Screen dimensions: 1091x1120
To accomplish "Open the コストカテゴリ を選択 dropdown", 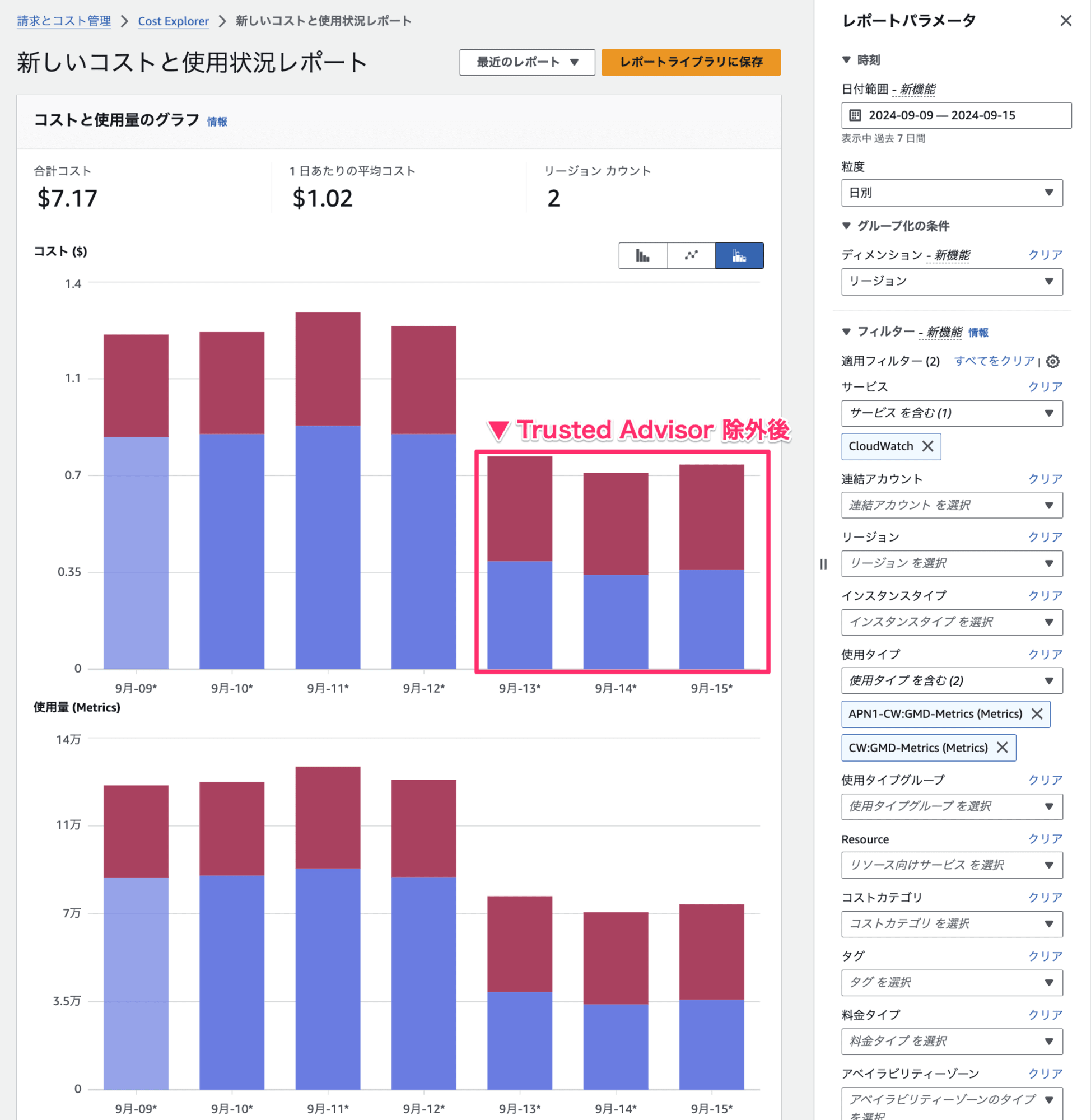I will coord(952,924).
